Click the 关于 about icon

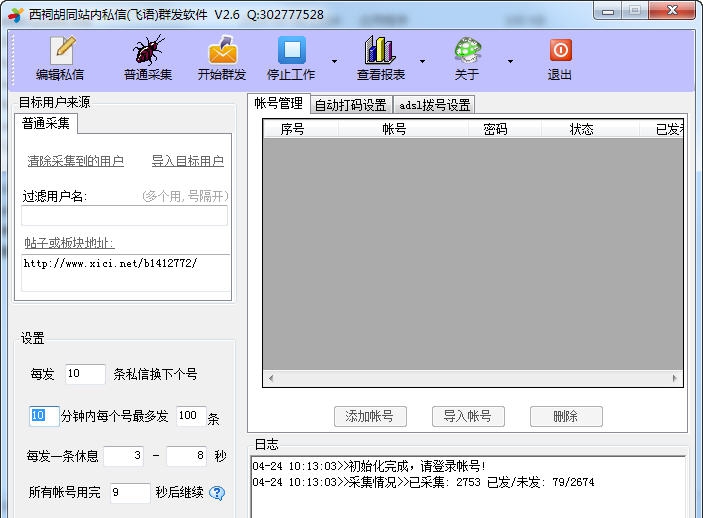click(467, 51)
